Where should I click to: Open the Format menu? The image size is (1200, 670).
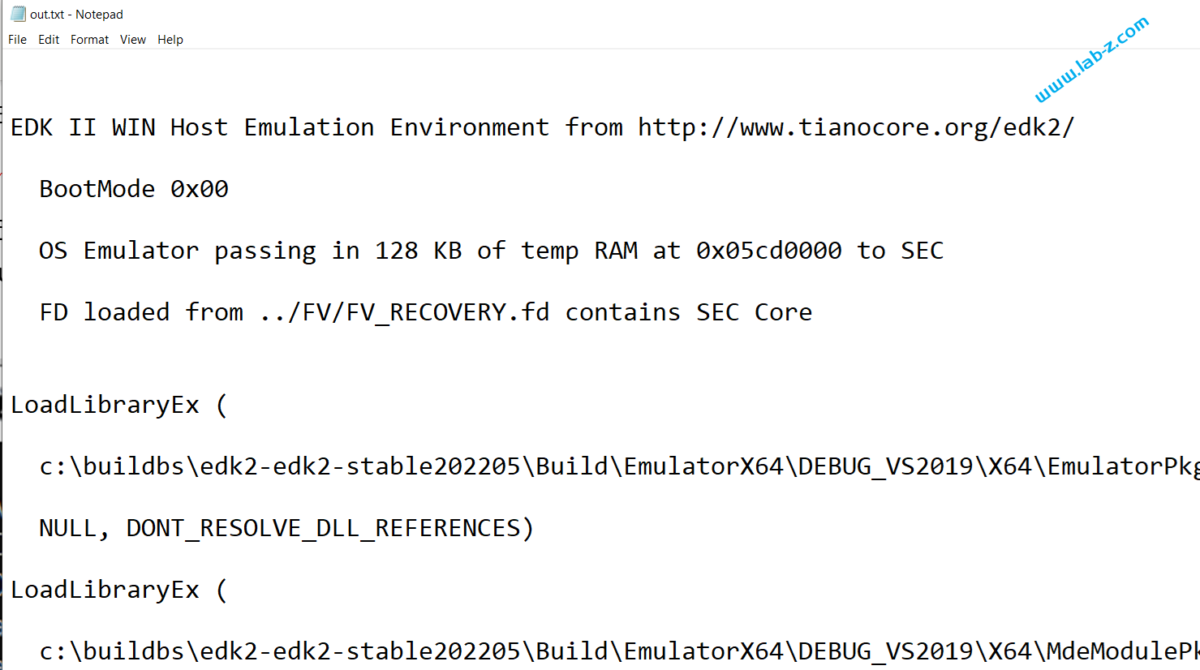click(89, 39)
